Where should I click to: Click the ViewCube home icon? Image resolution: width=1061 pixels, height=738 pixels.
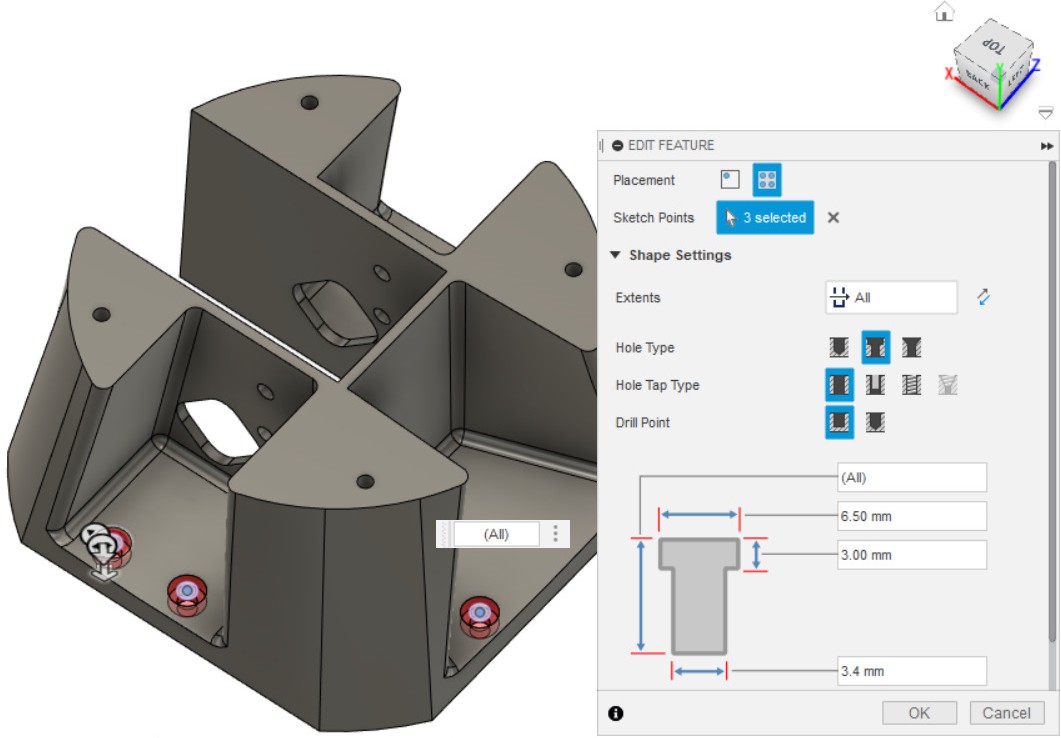coord(944,12)
